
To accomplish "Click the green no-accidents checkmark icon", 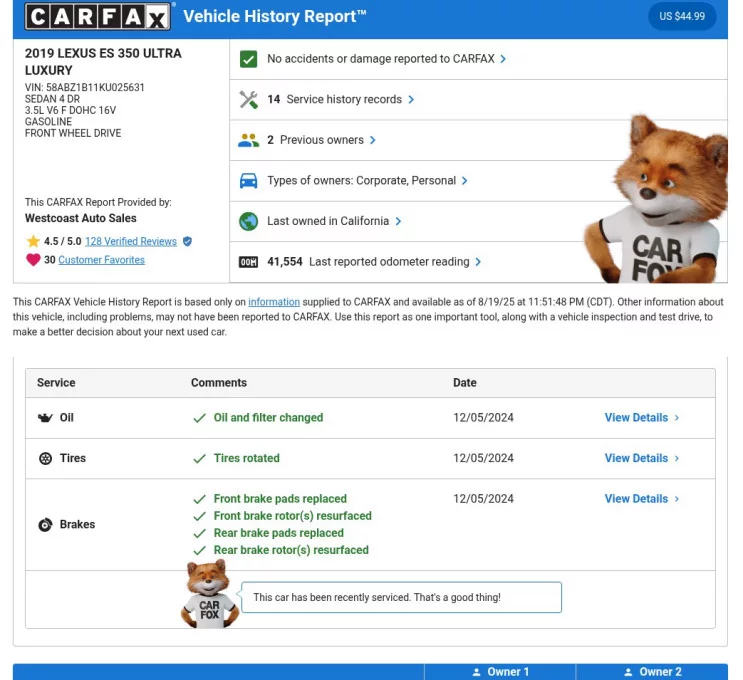I will [249, 59].
